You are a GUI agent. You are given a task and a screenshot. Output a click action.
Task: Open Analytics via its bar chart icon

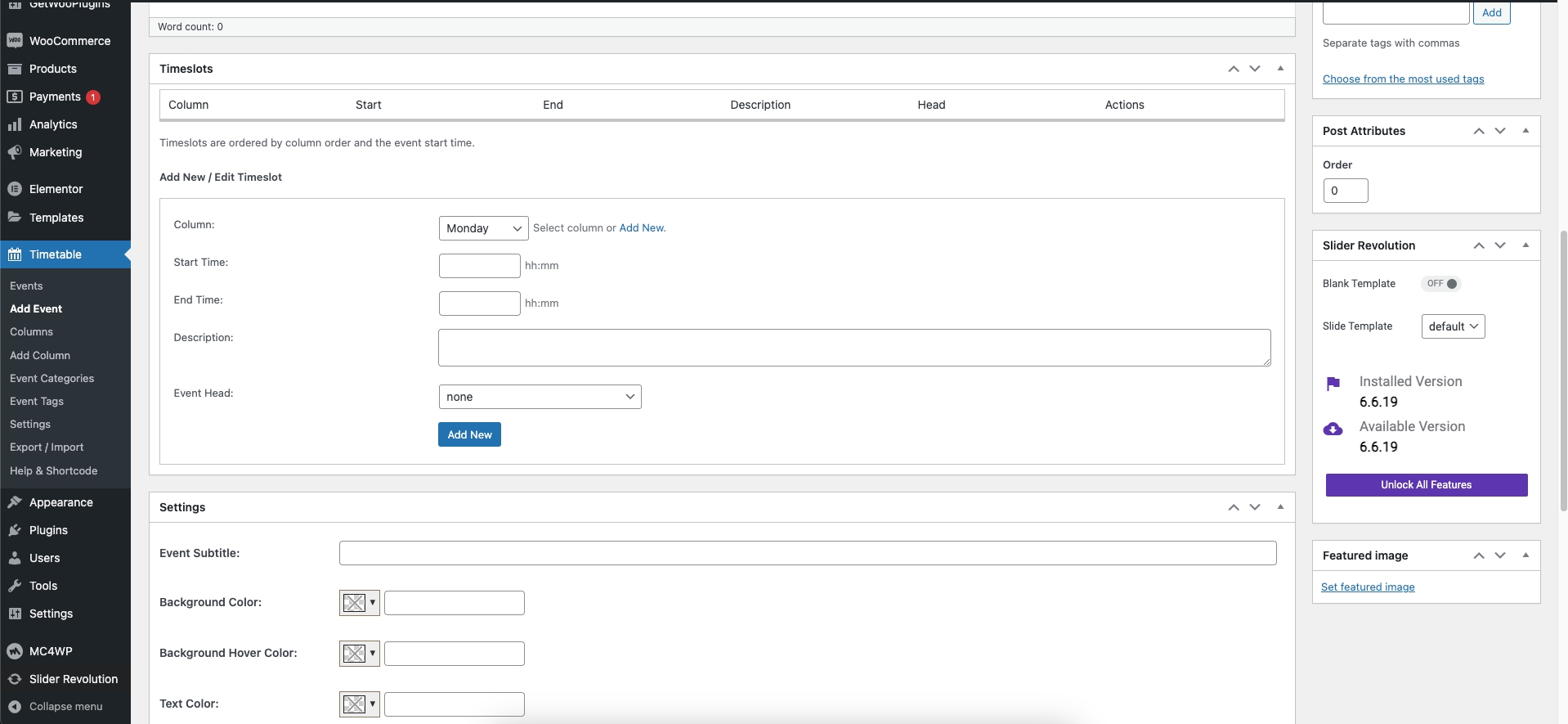pyautogui.click(x=15, y=124)
